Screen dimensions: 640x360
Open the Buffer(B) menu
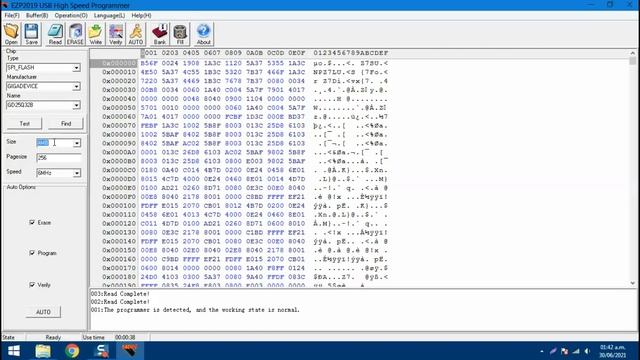pyautogui.click(x=37, y=16)
